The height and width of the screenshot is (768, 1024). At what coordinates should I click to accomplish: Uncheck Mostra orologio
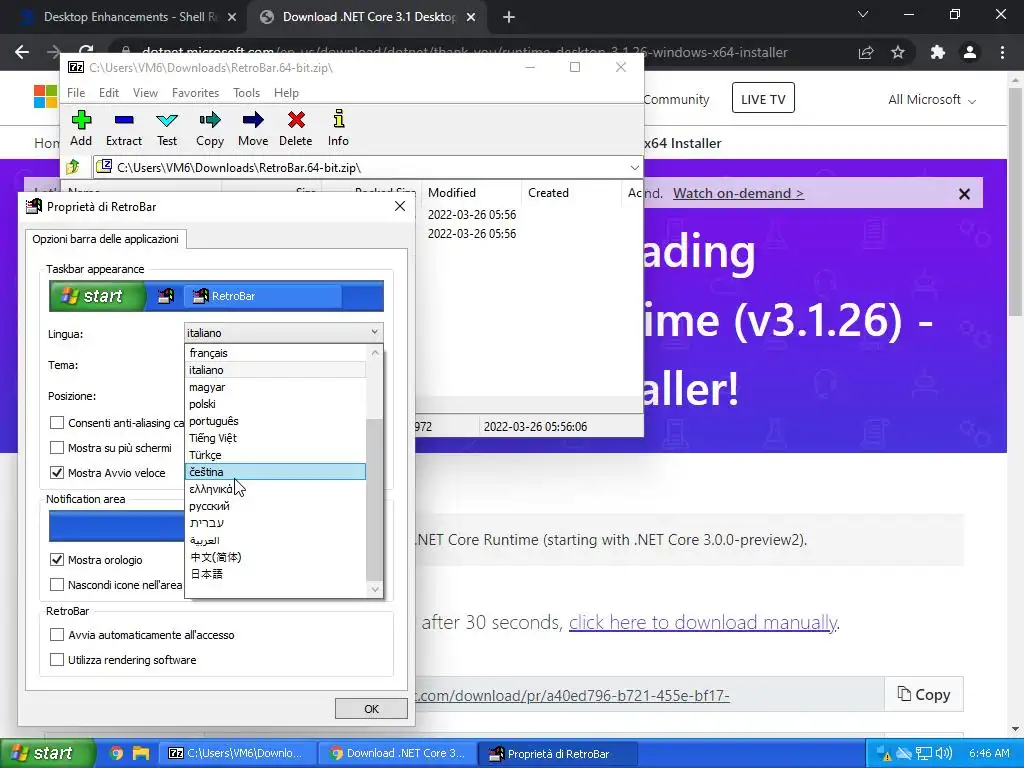(x=57, y=560)
